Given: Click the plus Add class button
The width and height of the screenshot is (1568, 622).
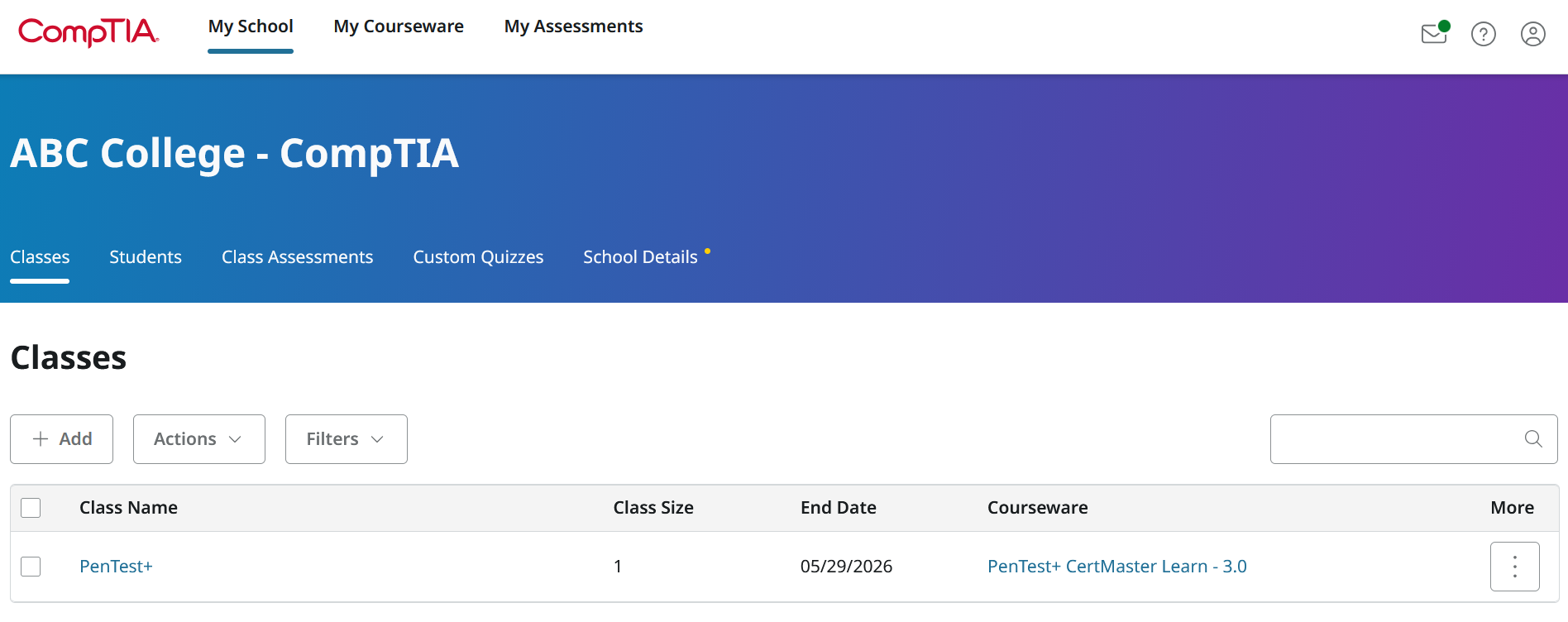Looking at the screenshot, I should (x=62, y=439).
